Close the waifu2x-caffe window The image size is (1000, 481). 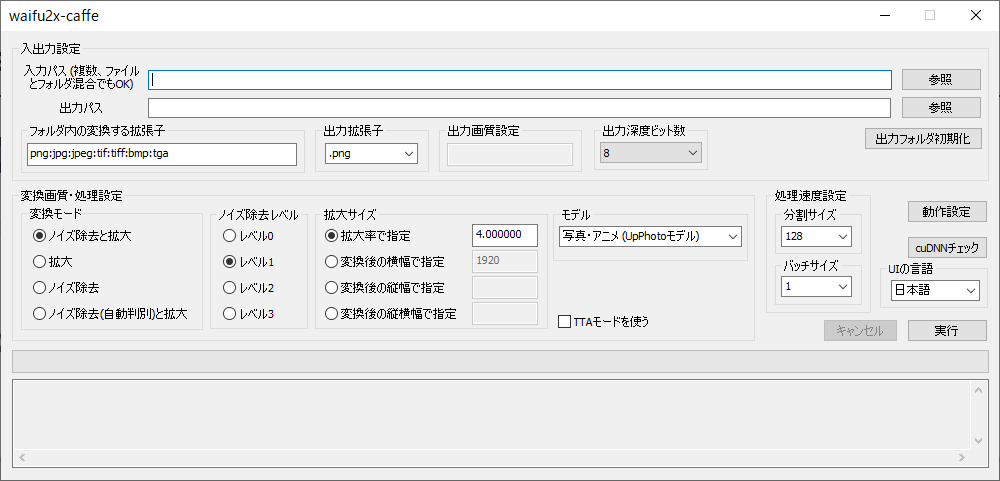(976, 16)
